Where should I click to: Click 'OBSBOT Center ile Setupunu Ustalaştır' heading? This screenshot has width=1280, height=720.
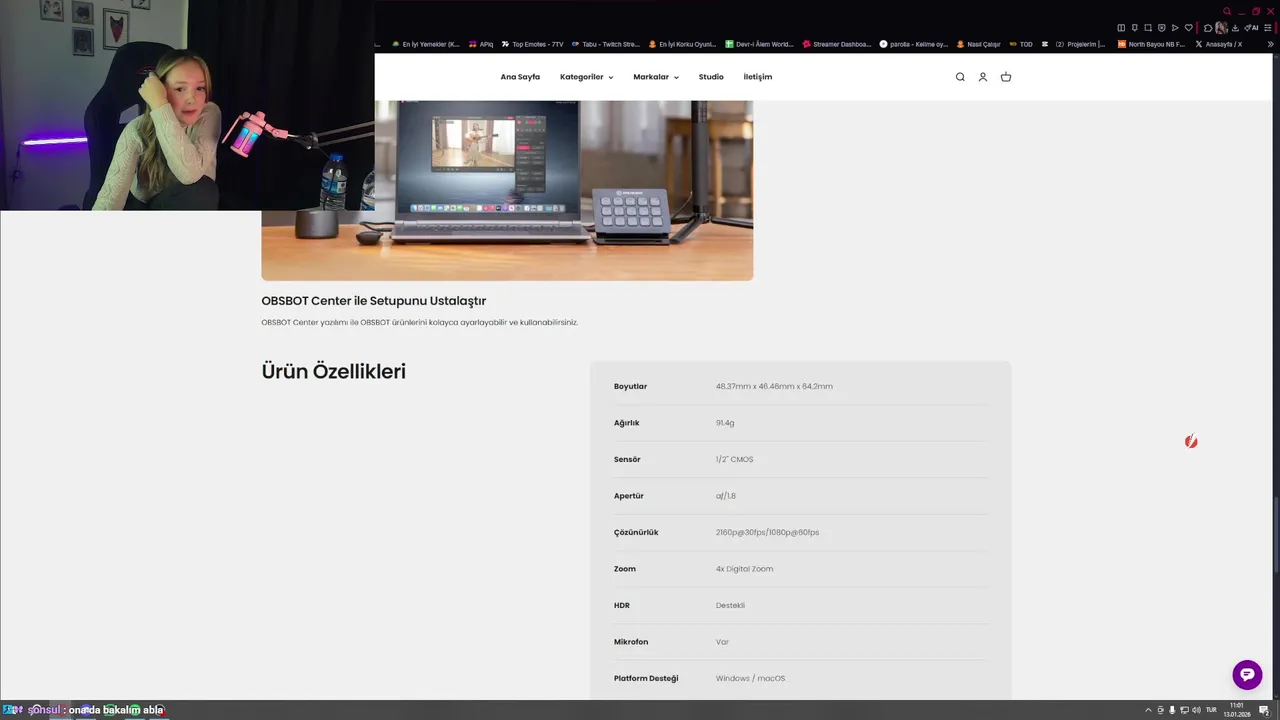click(374, 301)
